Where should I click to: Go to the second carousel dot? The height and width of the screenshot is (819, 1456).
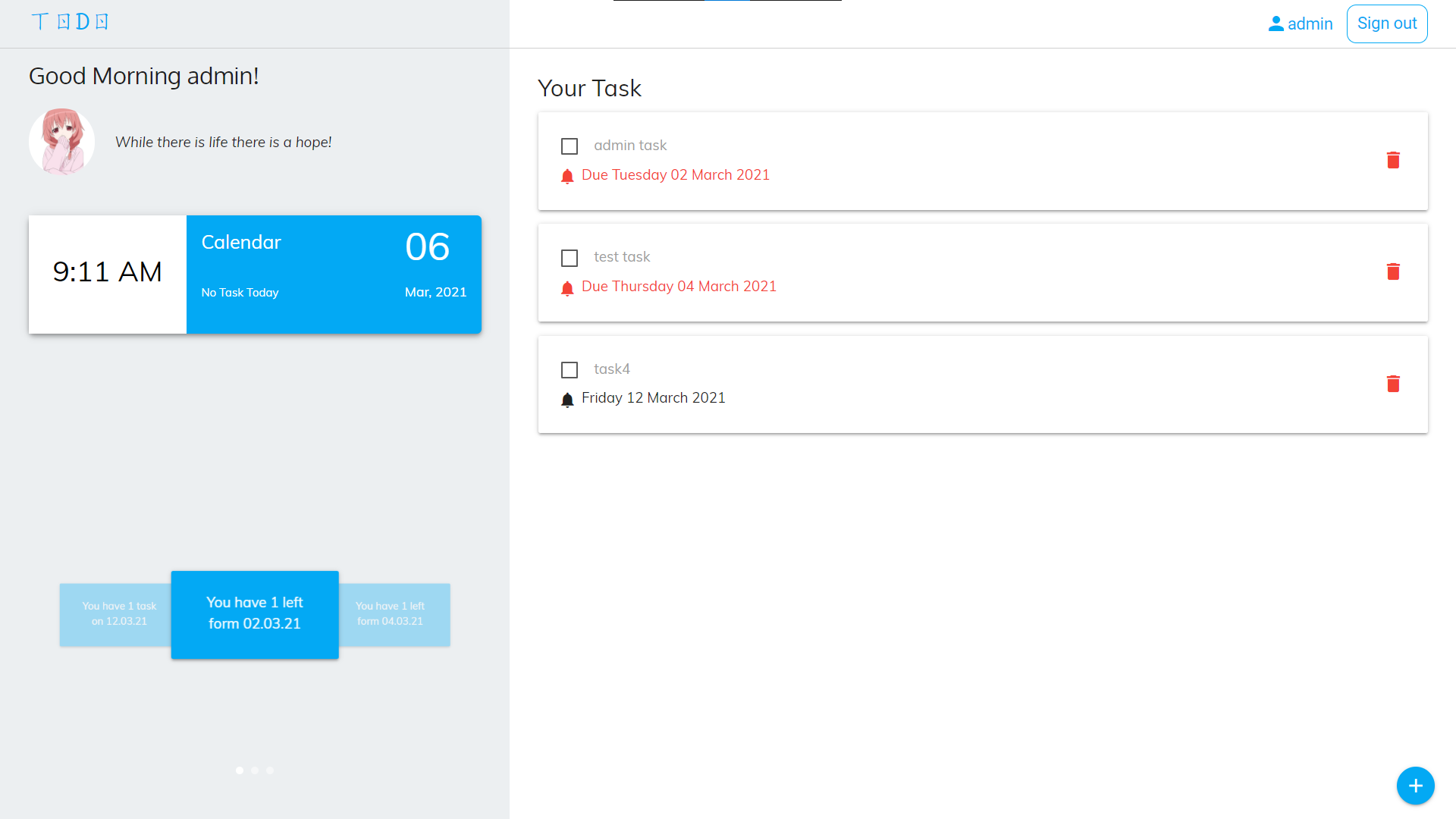(255, 770)
